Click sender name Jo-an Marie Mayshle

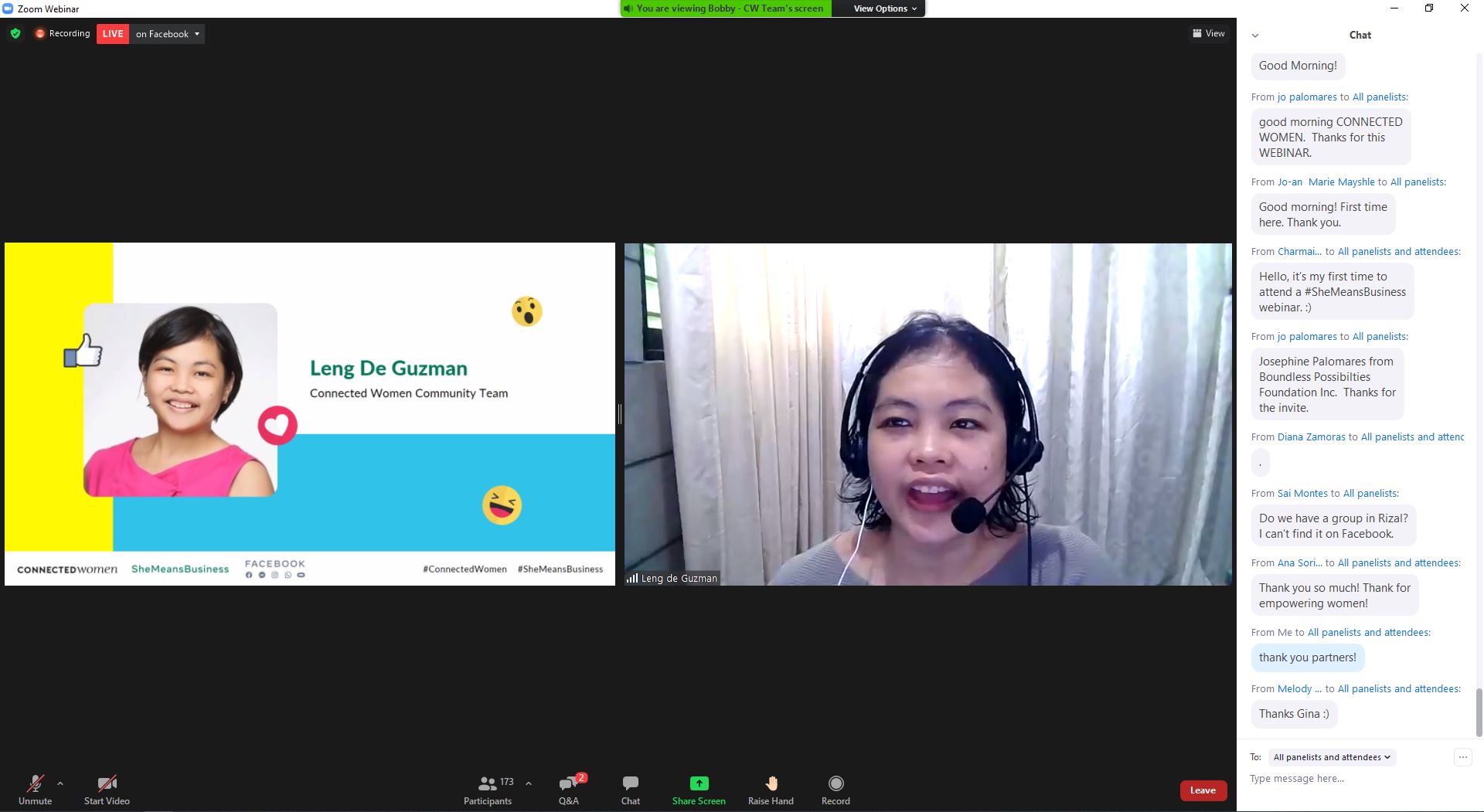(1326, 182)
